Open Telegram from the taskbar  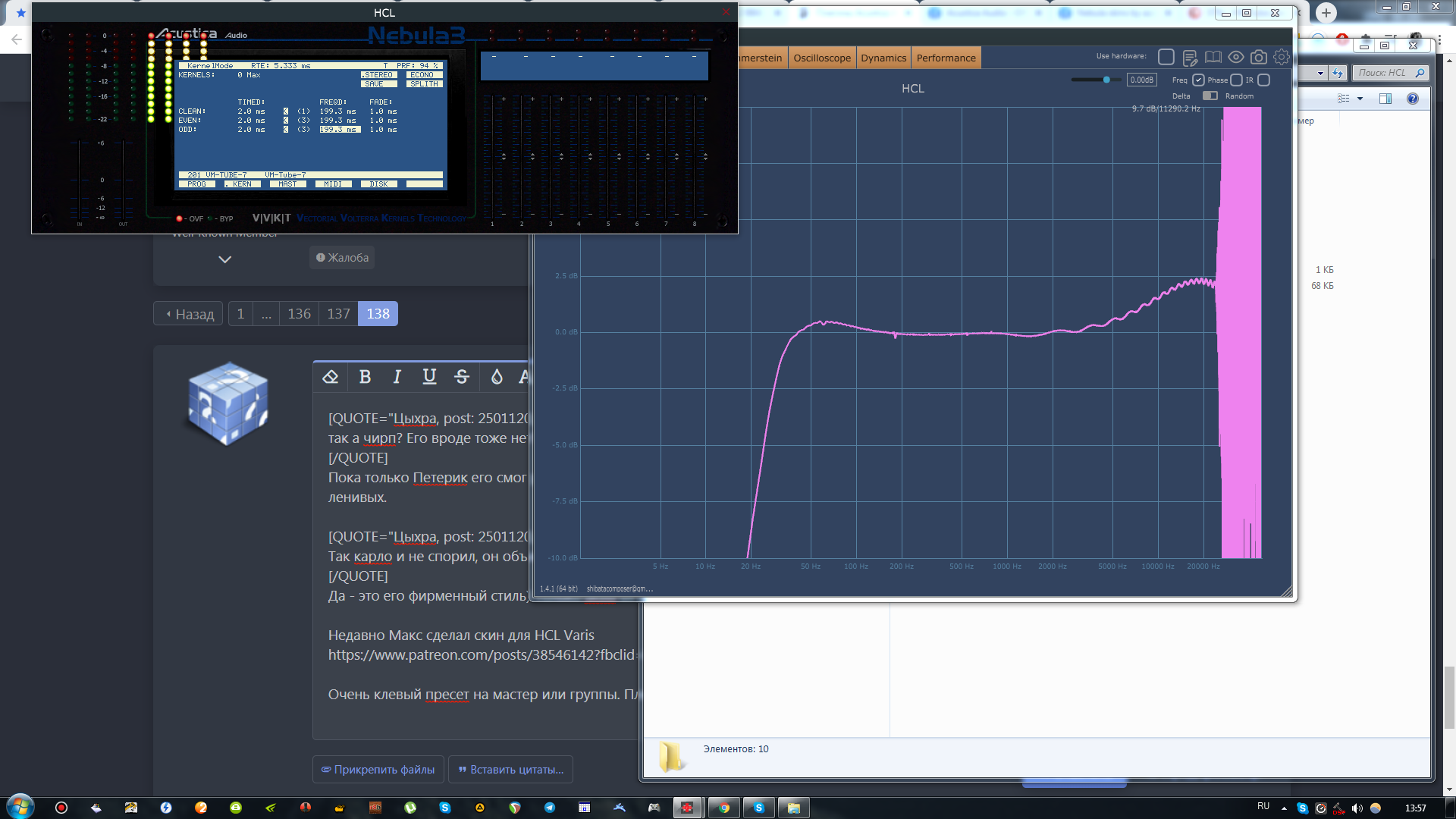click(549, 808)
